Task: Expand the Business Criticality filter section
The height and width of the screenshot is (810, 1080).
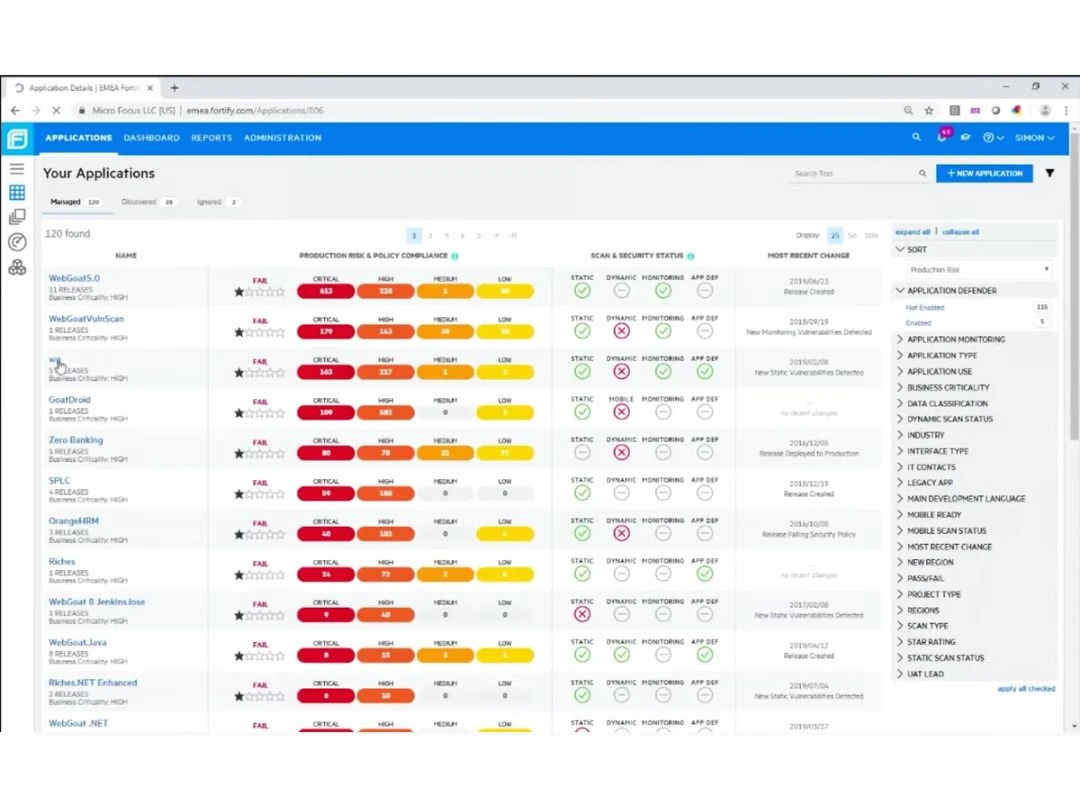Action: (x=947, y=388)
